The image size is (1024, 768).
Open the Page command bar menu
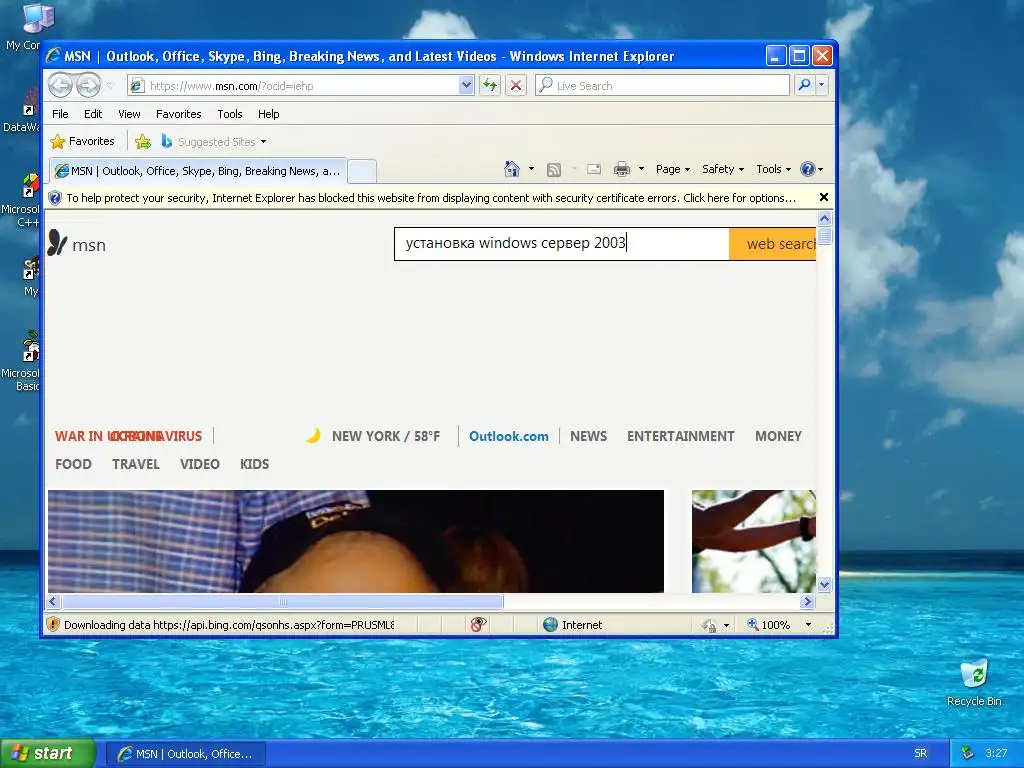click(x=673, y=169)
